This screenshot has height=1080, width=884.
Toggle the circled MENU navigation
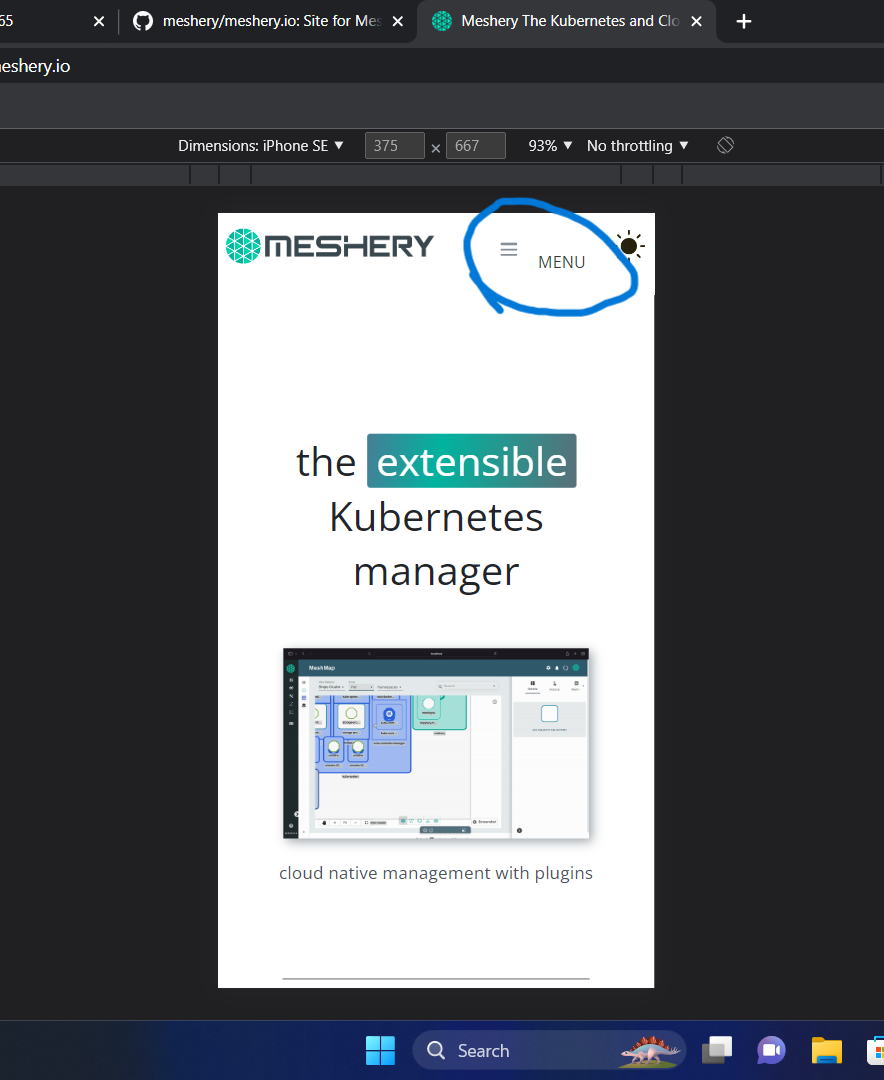pos(561,262)
